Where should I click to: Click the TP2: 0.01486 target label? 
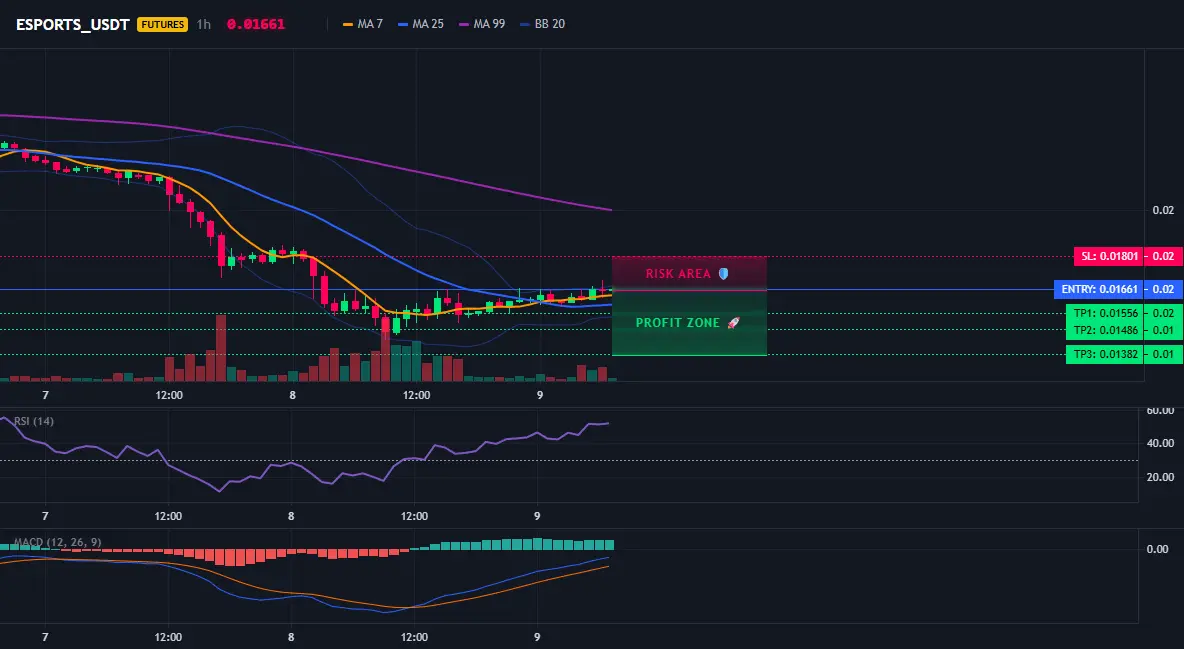pos(1105,330)
